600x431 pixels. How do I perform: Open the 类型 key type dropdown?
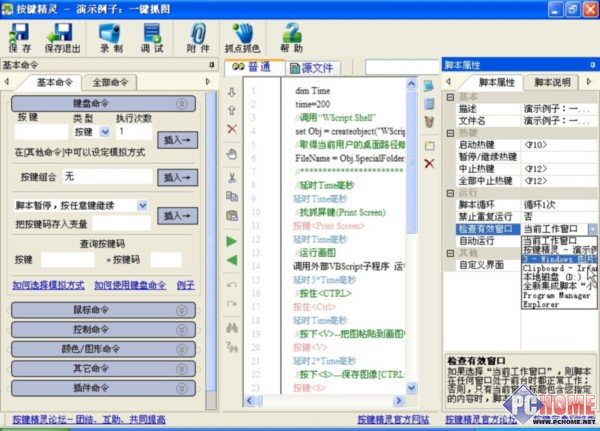[97, 131]
